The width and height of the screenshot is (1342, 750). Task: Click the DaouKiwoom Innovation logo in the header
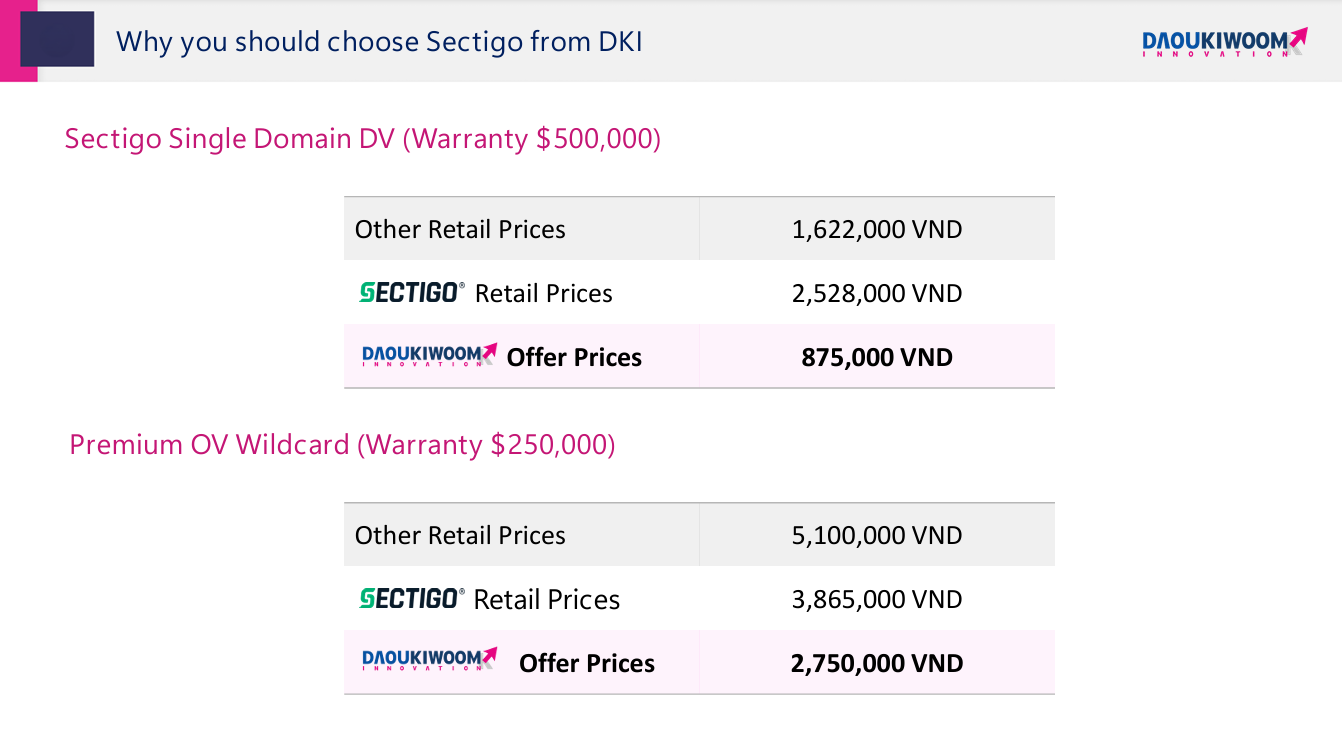1223,42
